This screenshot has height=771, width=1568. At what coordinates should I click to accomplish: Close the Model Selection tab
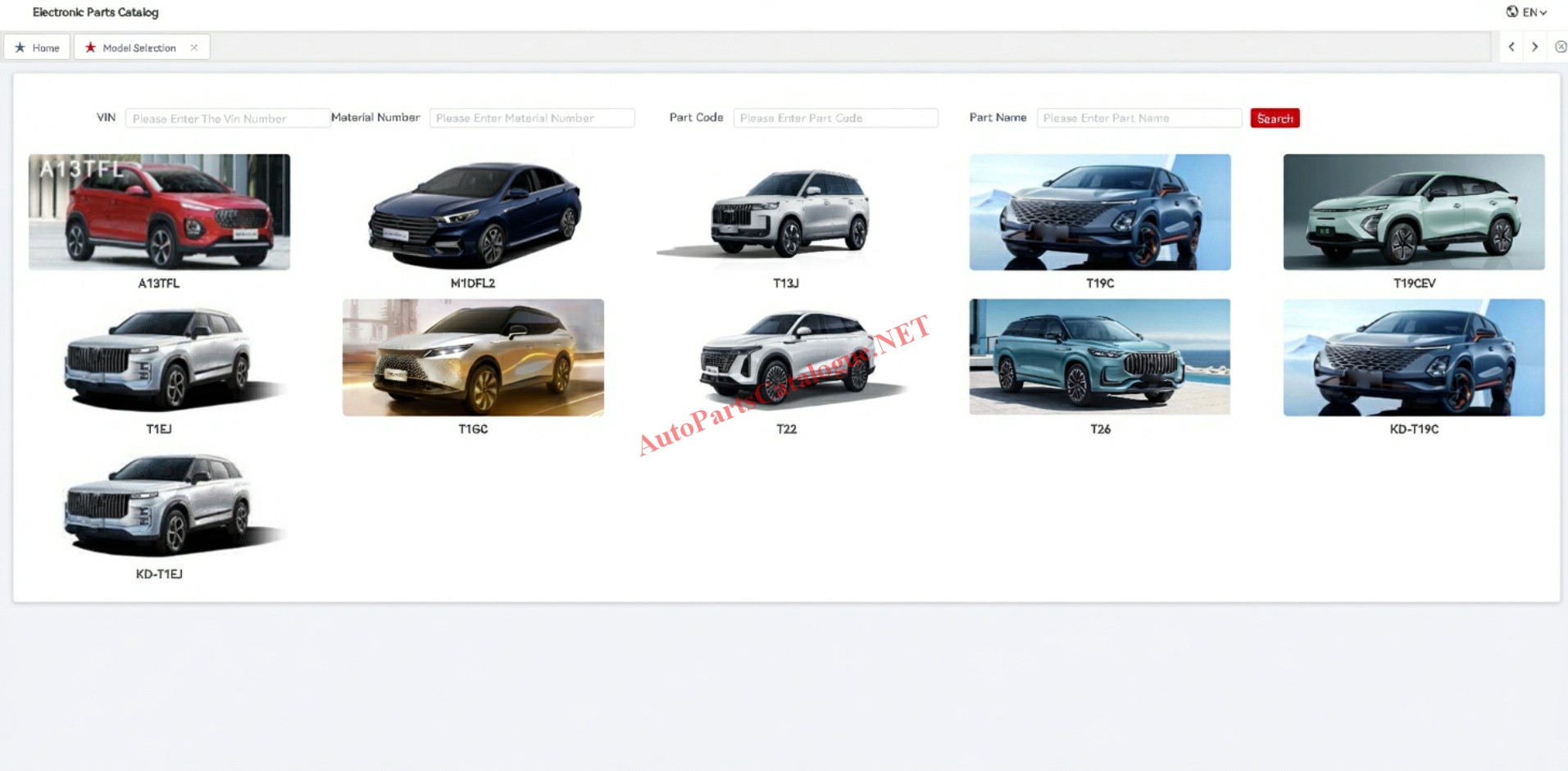[194, 48]
